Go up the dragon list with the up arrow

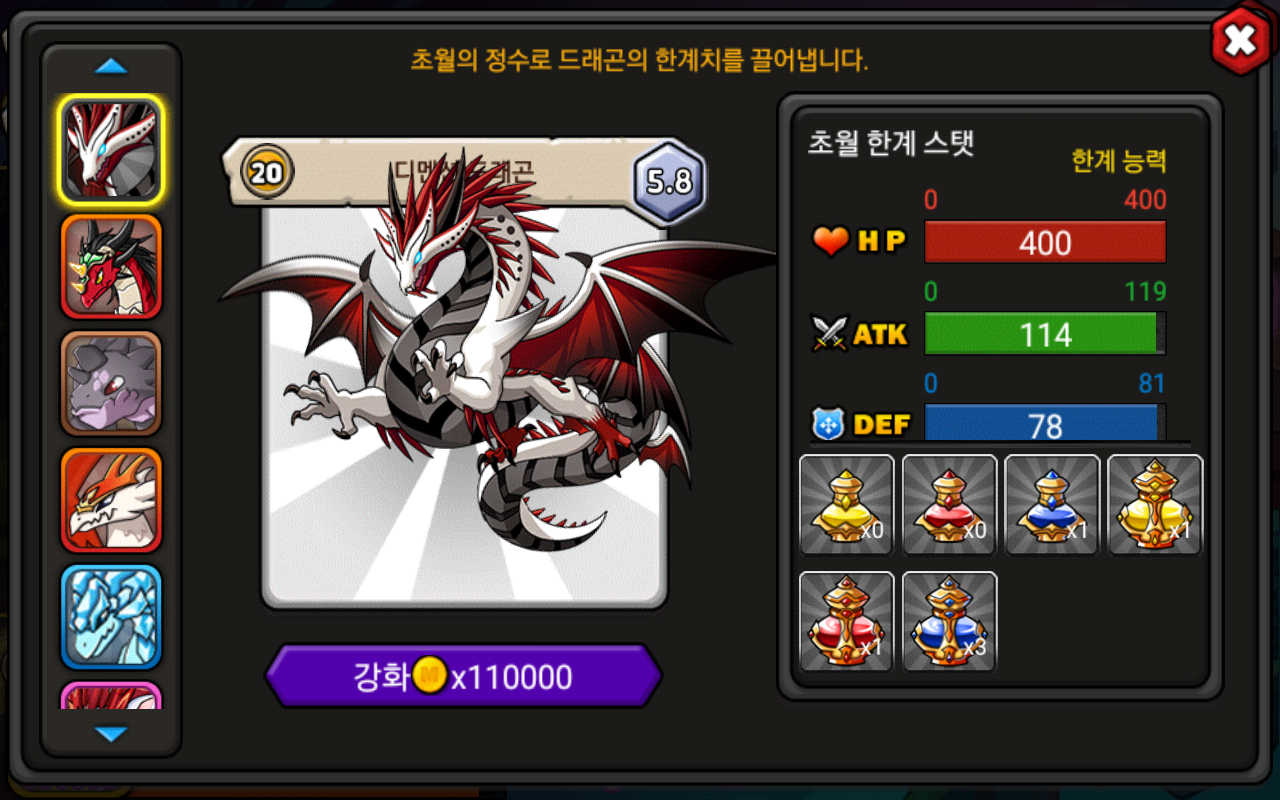tap(111, 67)
